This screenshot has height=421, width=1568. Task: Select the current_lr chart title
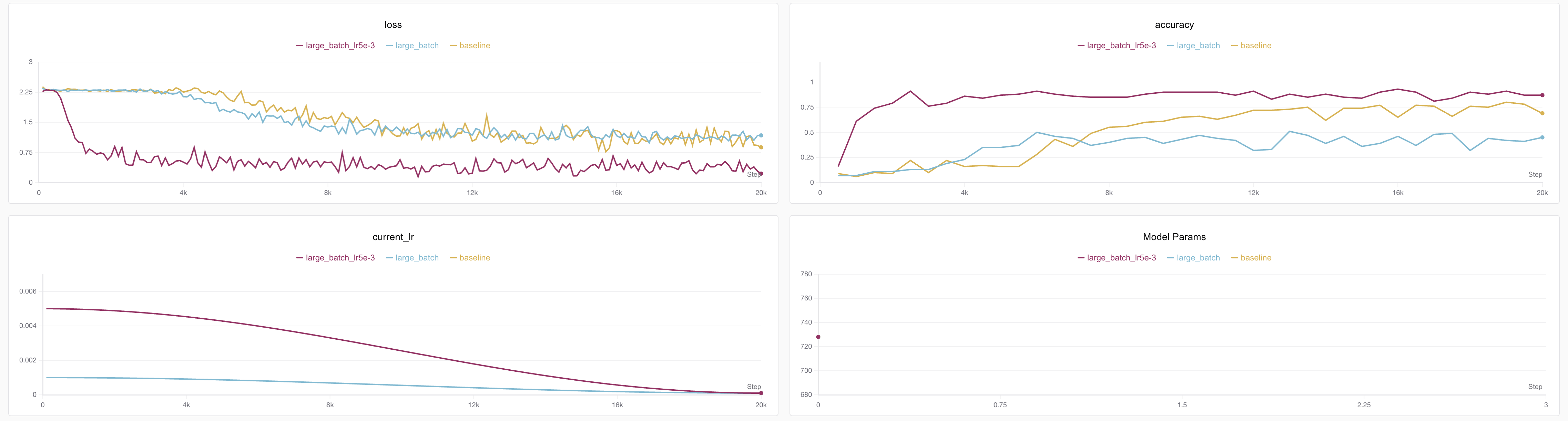pos(393,237)
